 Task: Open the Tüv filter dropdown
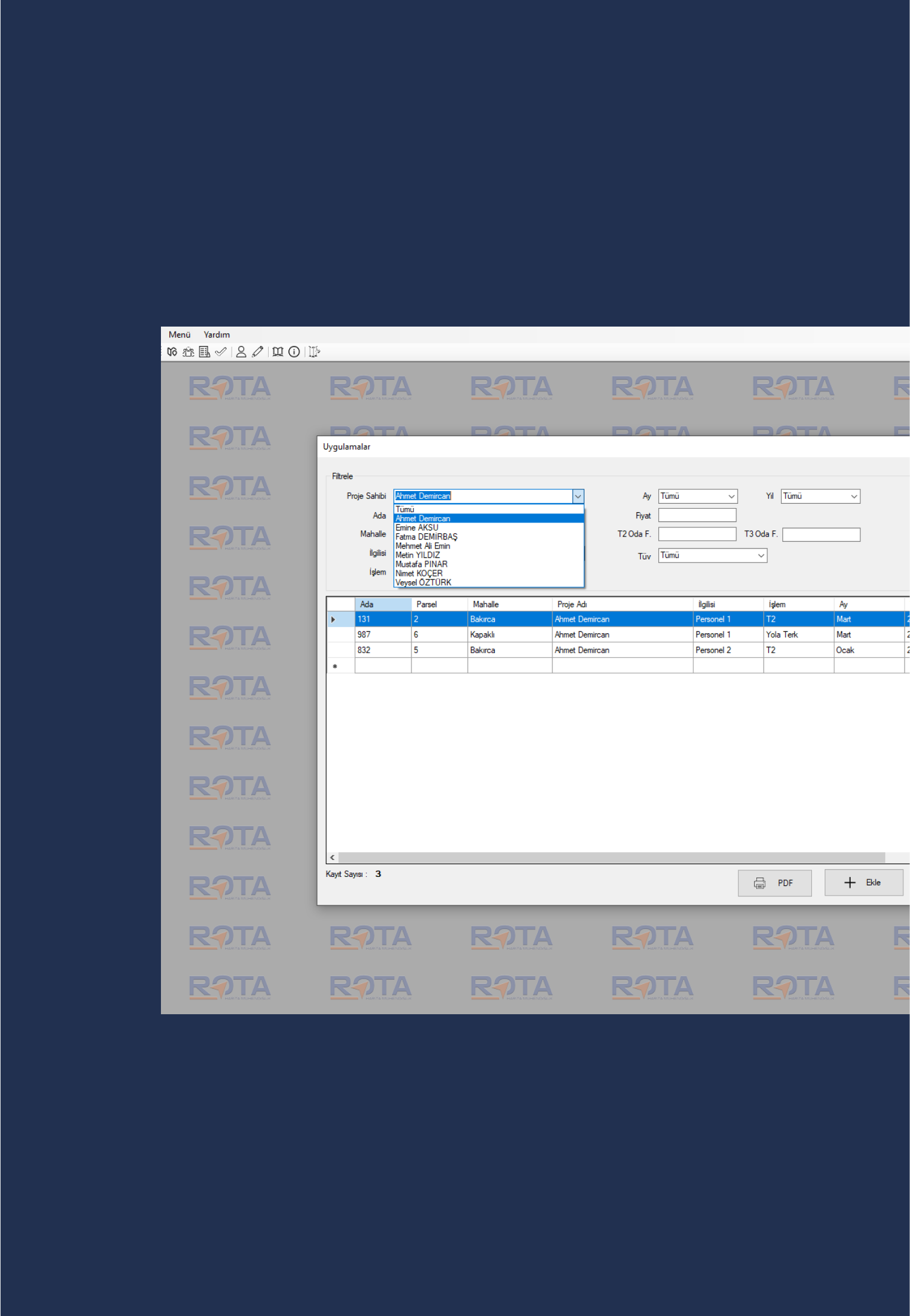pos(713,555)
